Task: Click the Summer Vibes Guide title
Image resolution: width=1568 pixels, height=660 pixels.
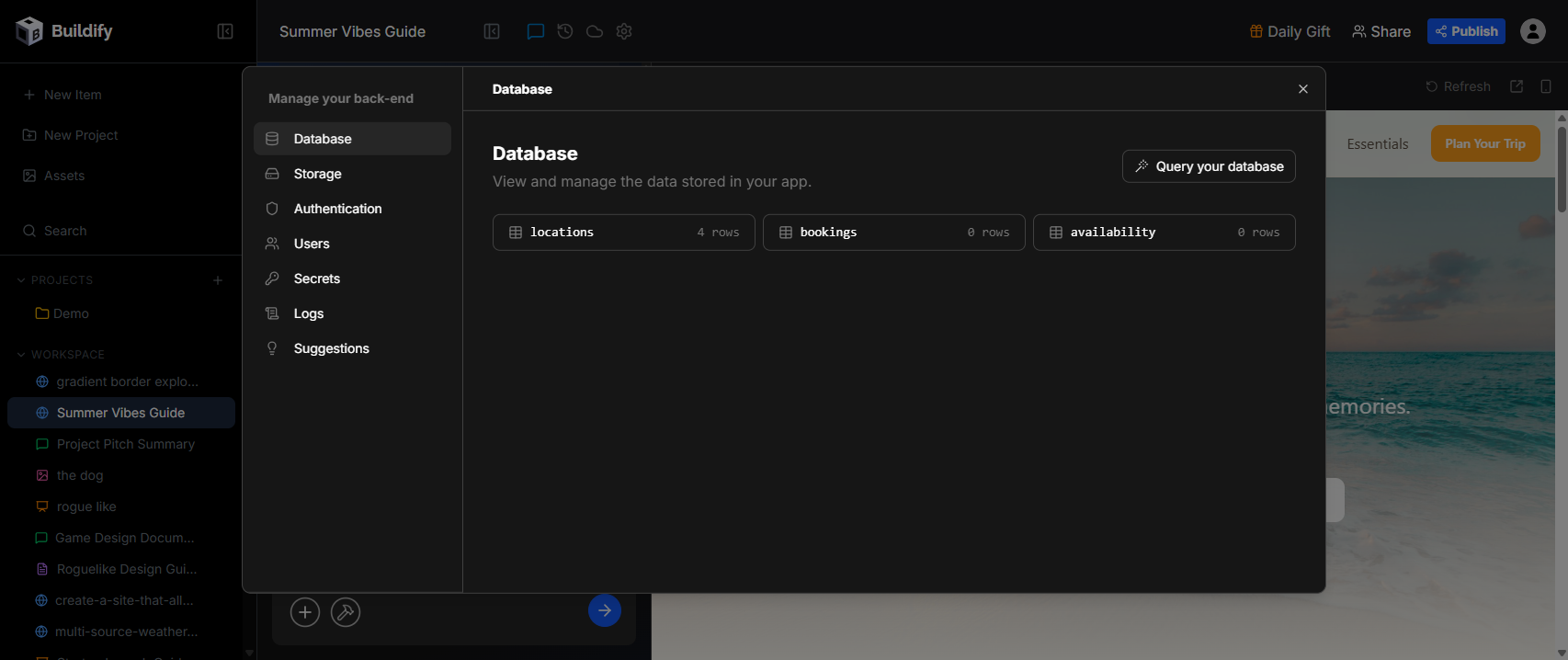Action: tap(352, 31)
